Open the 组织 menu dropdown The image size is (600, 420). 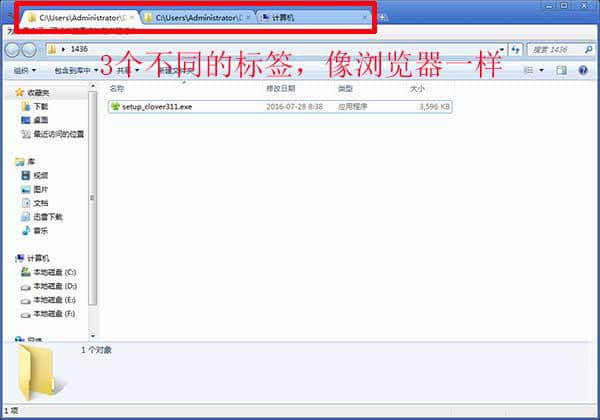(x=25, y=70)
